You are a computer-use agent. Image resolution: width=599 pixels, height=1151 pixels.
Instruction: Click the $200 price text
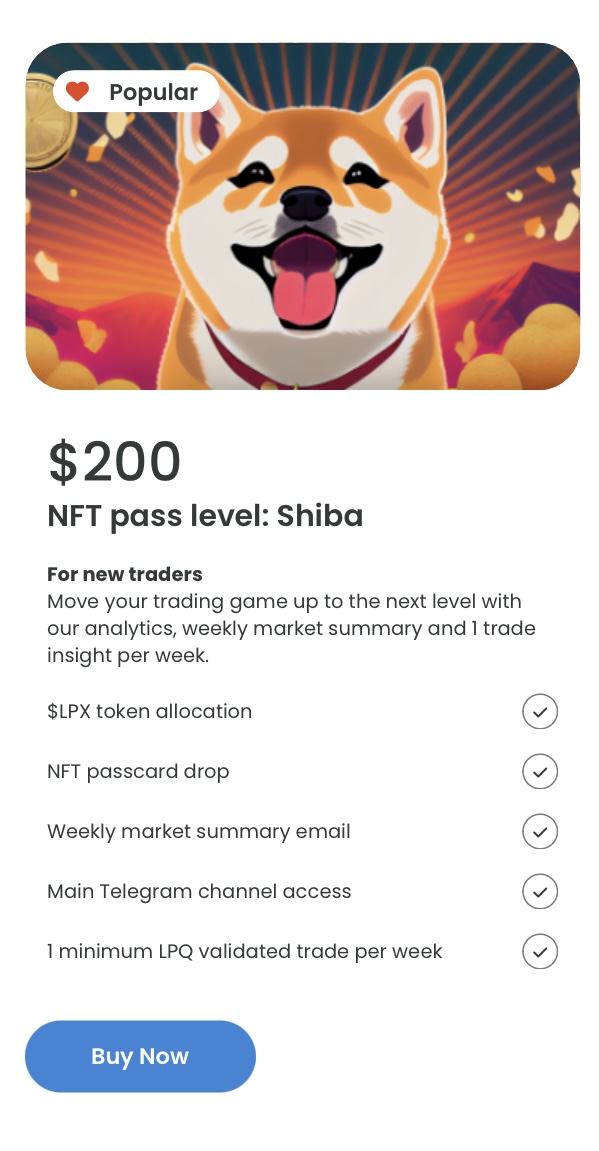pyautogui.click(x=114, y=462)
